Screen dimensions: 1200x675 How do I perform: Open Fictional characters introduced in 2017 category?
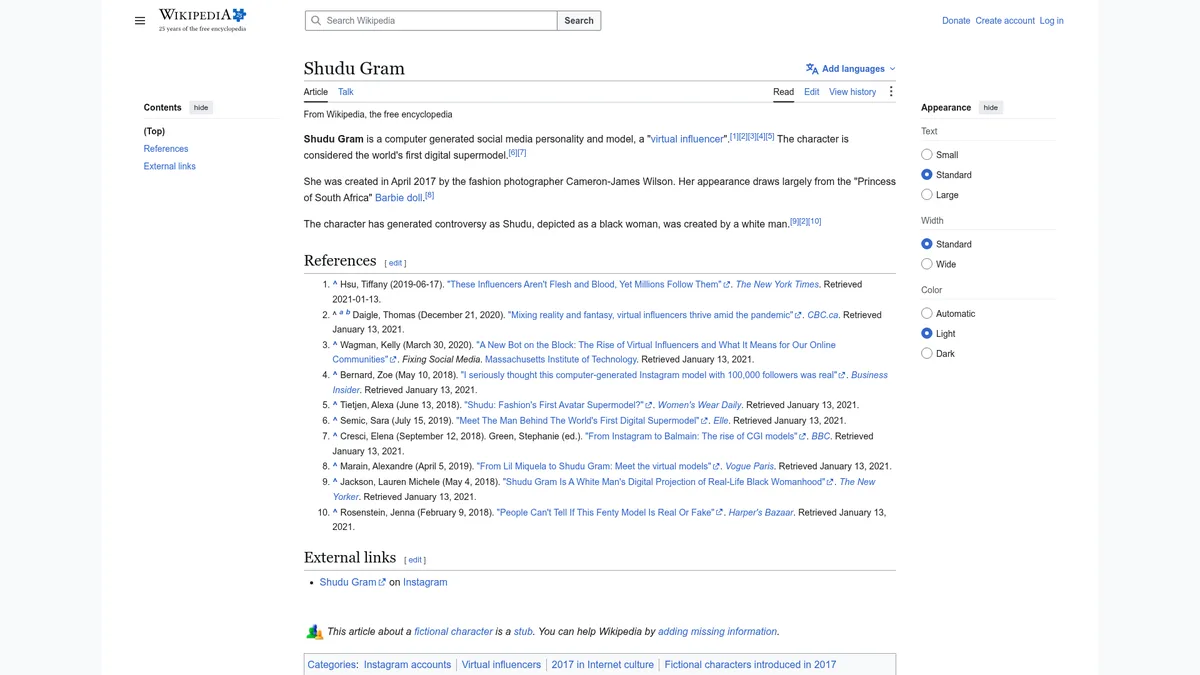pos(750,665)
